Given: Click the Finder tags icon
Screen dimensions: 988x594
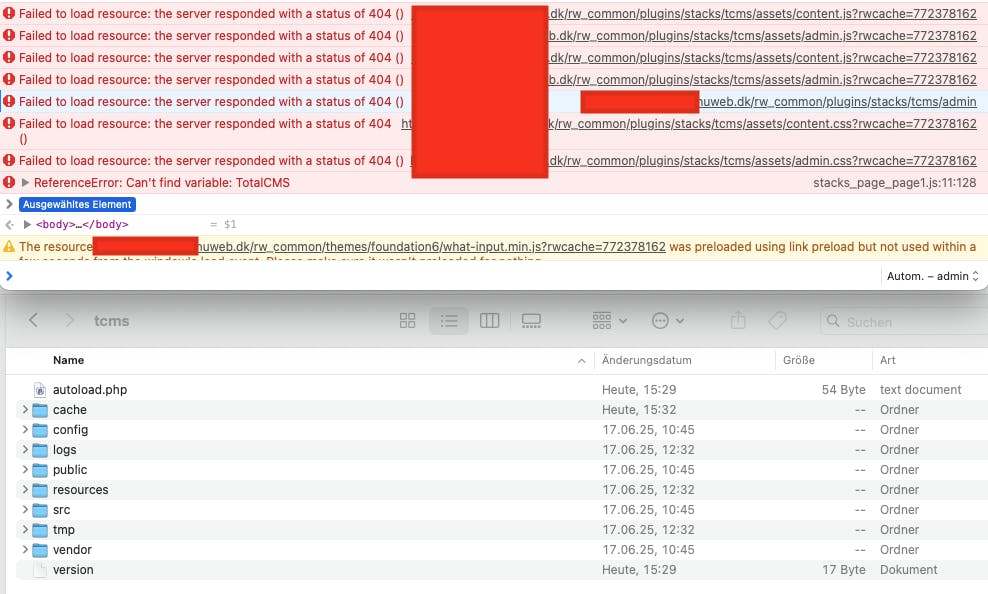Looking at the screenshot, I should click(778, 321).
